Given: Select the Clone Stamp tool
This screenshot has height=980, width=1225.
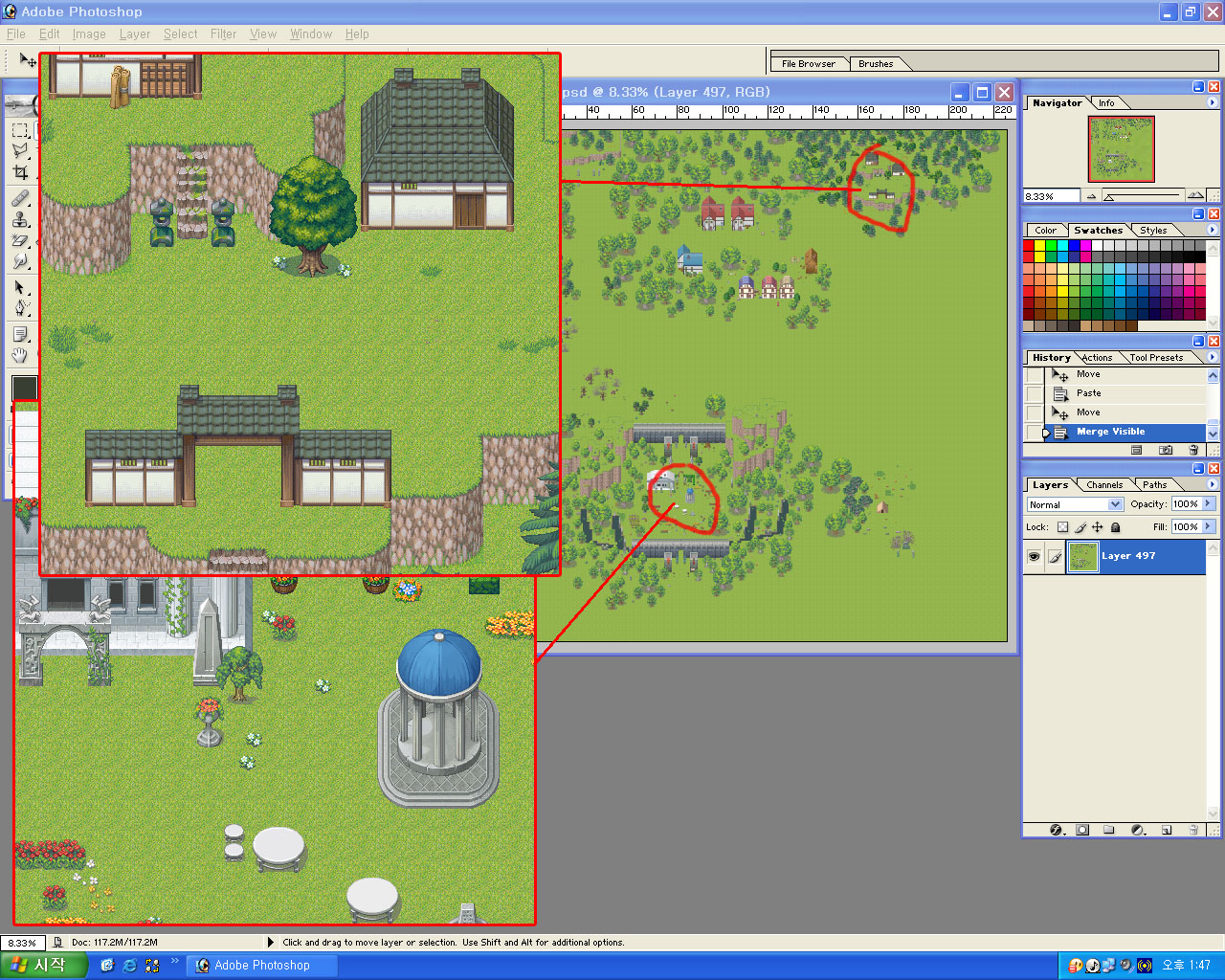Looking at the screenshot, I should pos(20,219).
